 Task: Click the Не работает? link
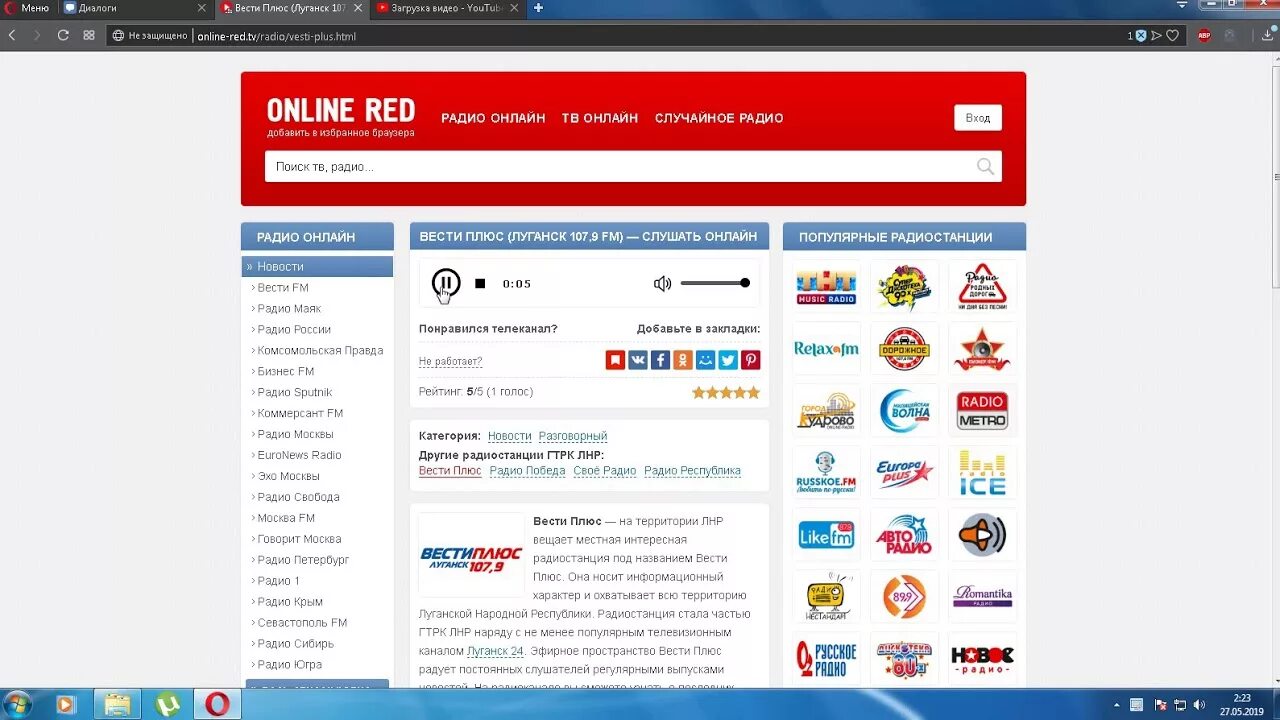coord(450,362)
